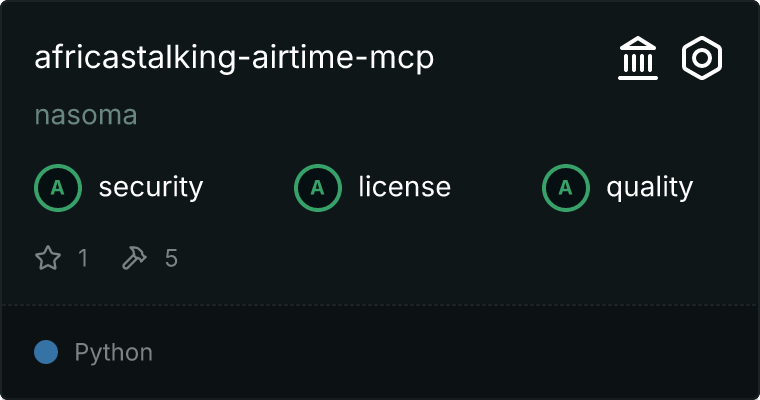This screenshot has height=400, width=760.
Task: Click the Python language label
Action: pos(113,352)
